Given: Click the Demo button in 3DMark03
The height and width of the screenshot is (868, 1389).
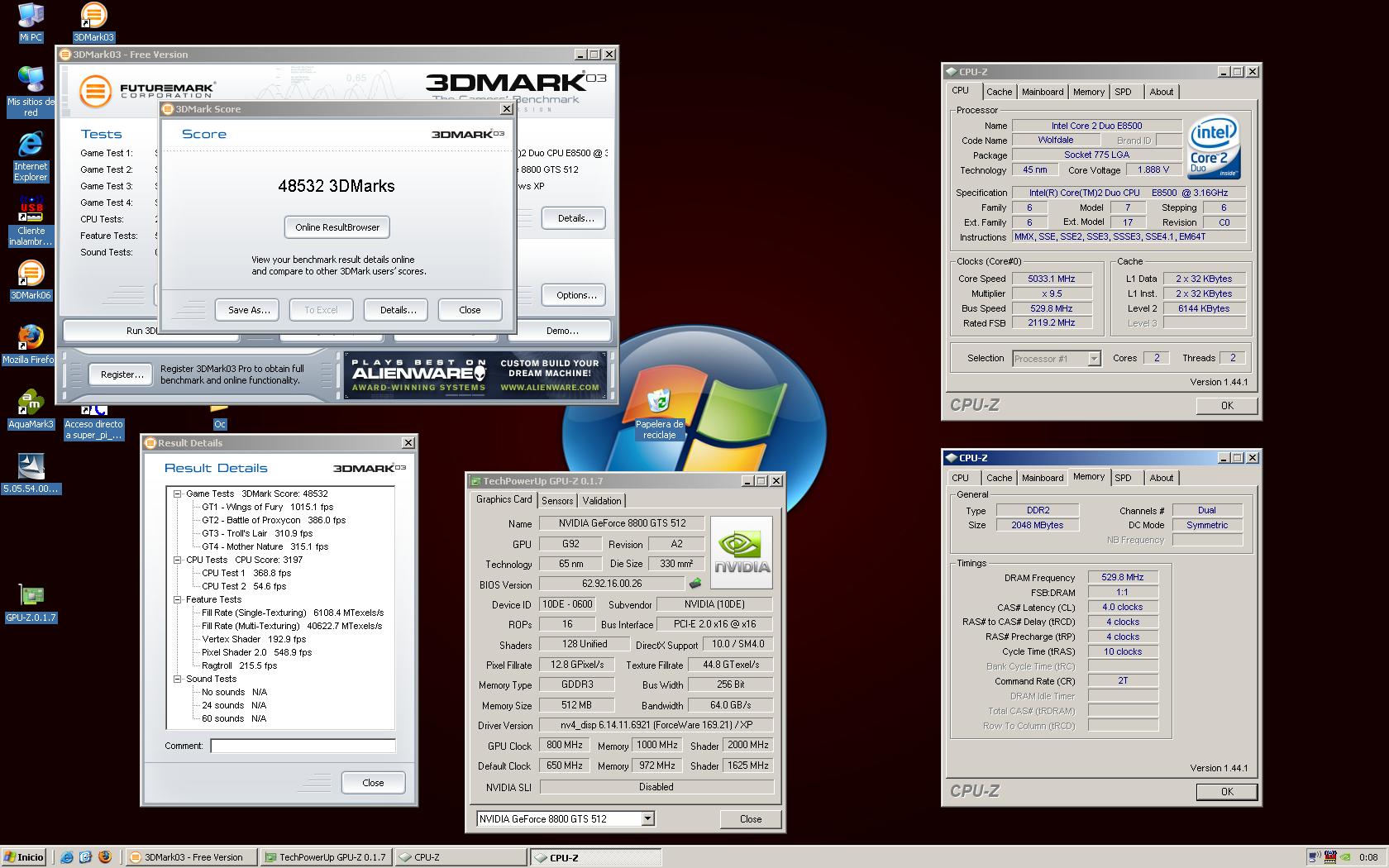Looking at the screenshot, I should [x=562, y=331].
